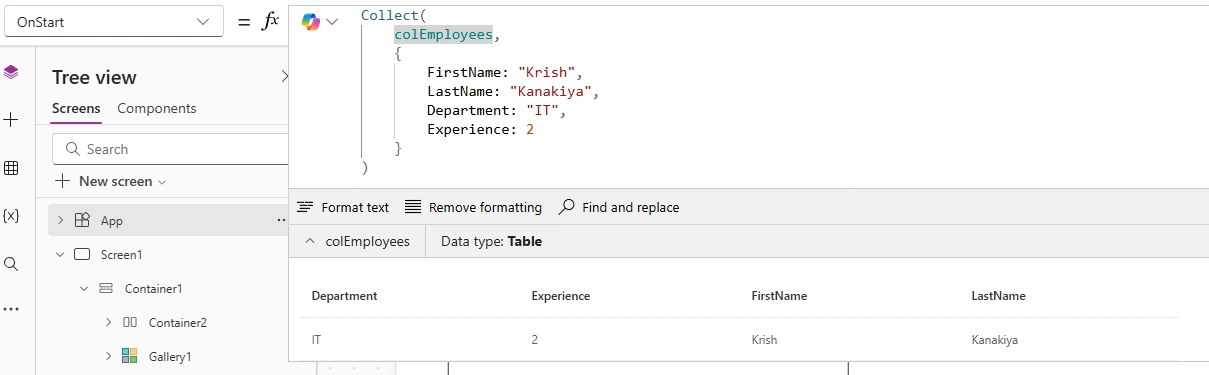
Task: Click the Experience column header
Action: (x=561, y=296)
